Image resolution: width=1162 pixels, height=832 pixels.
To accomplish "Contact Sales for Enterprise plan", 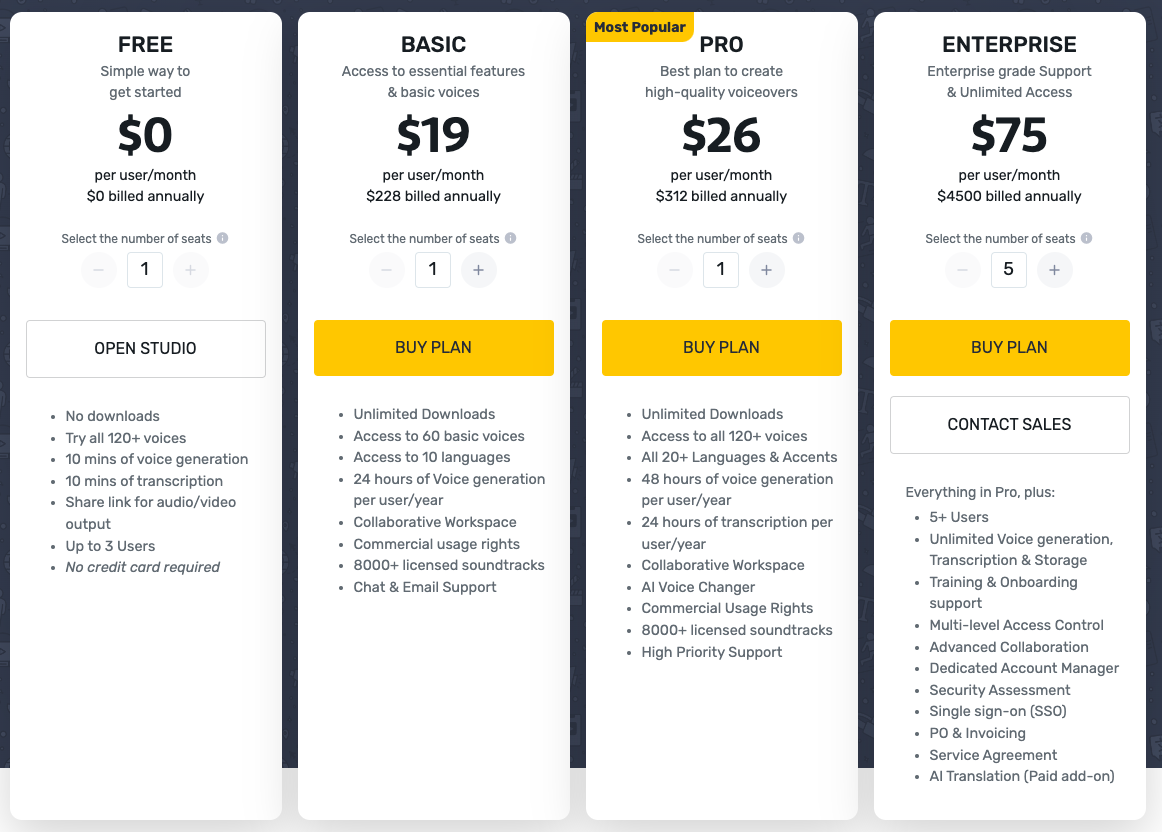I will click(1010, 425).
